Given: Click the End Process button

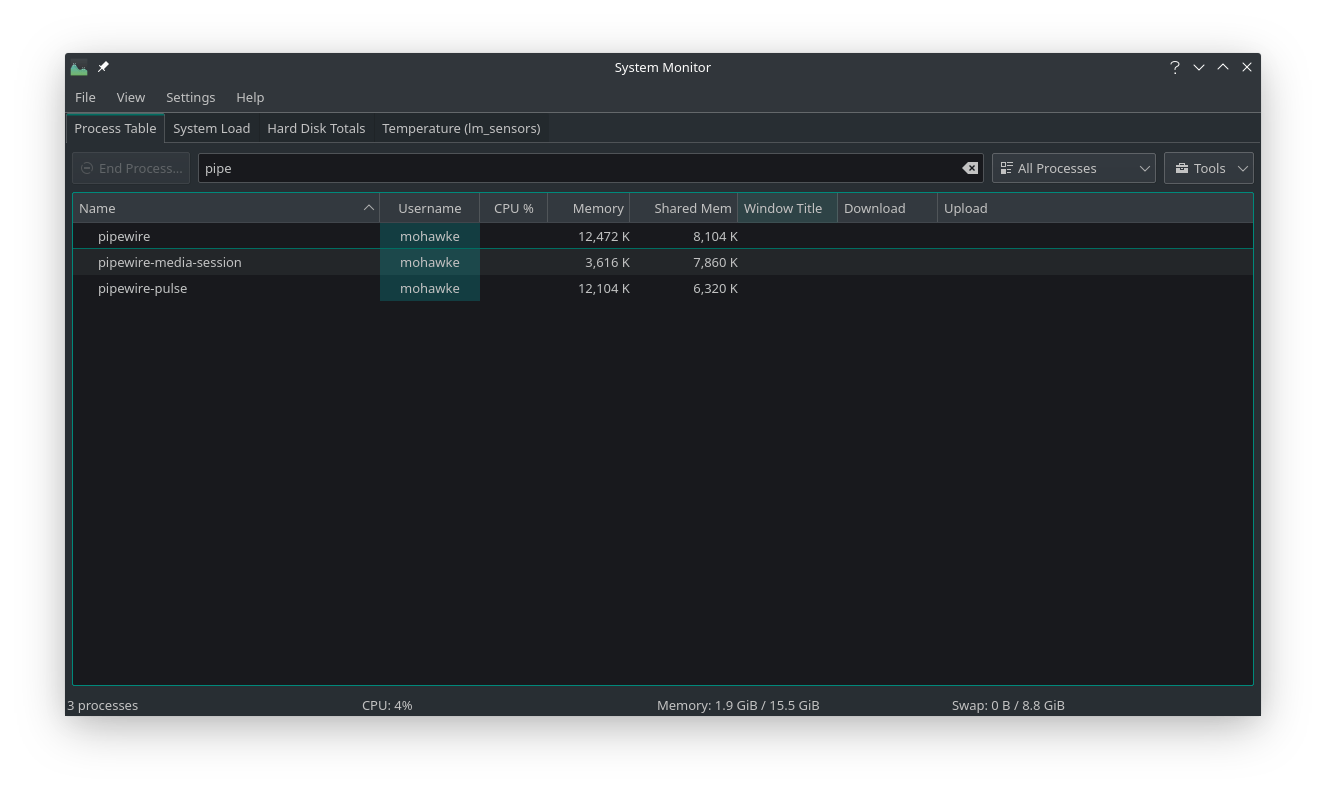Looking at the screenshot, I should (x=131, y=168).
